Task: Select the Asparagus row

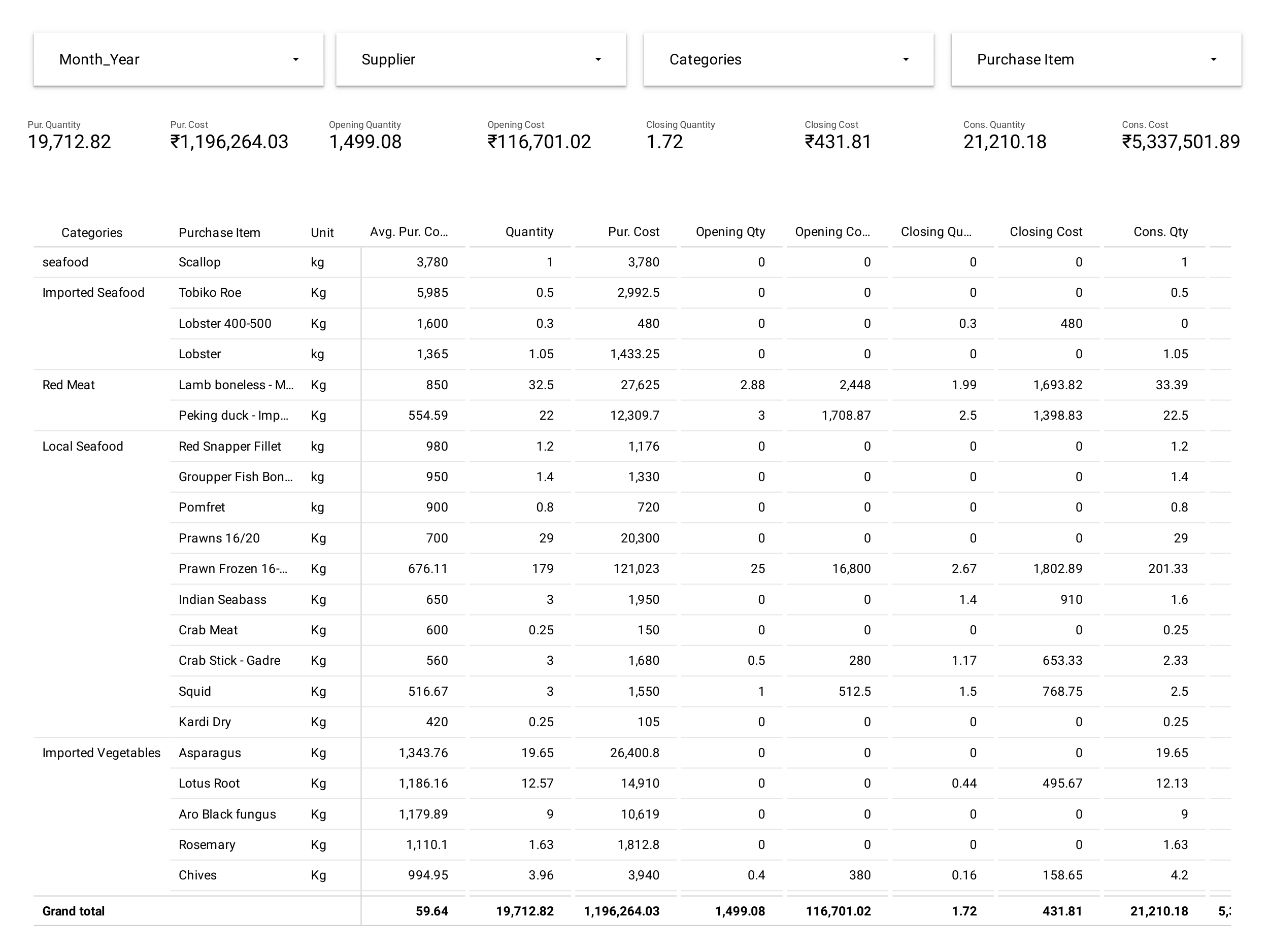Action: [x=210, y=753]
